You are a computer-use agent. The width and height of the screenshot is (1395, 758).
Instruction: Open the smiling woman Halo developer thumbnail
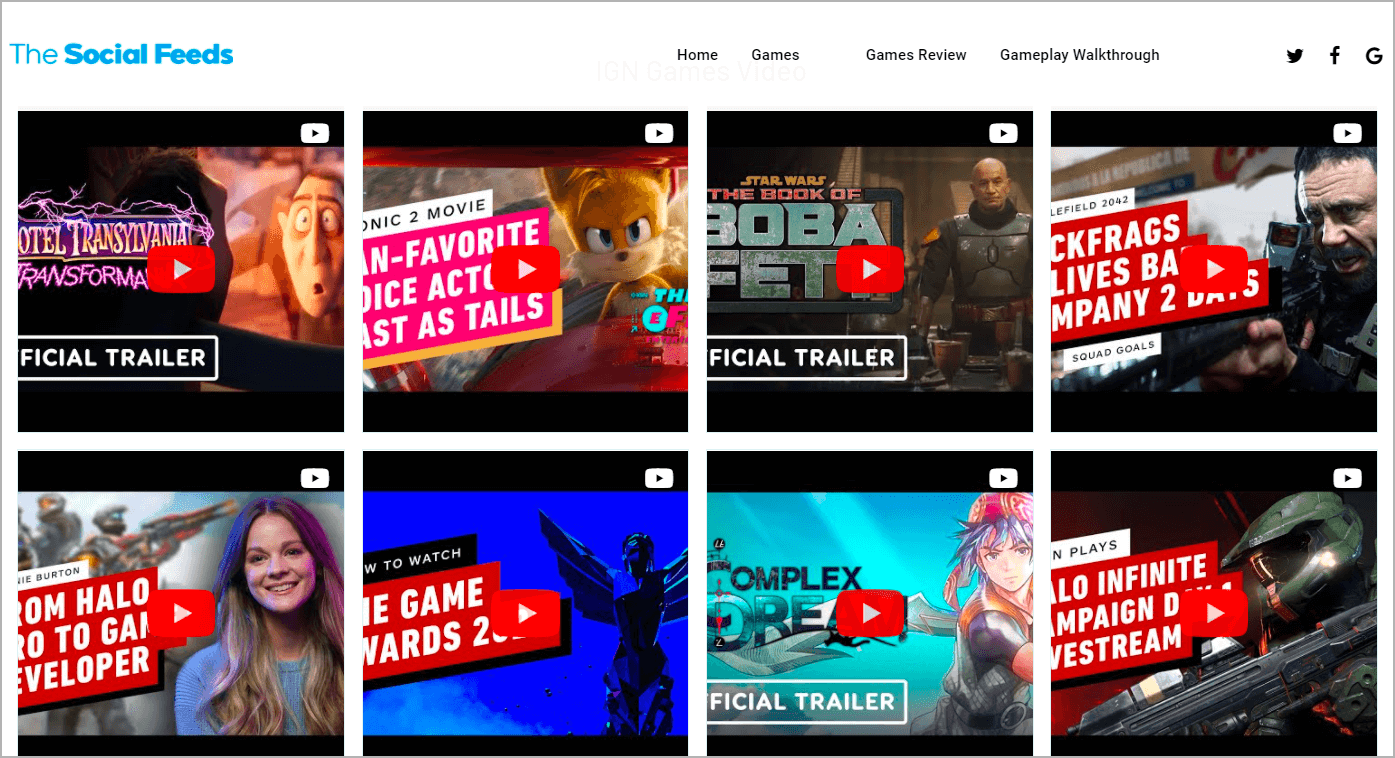coord(181,603)
